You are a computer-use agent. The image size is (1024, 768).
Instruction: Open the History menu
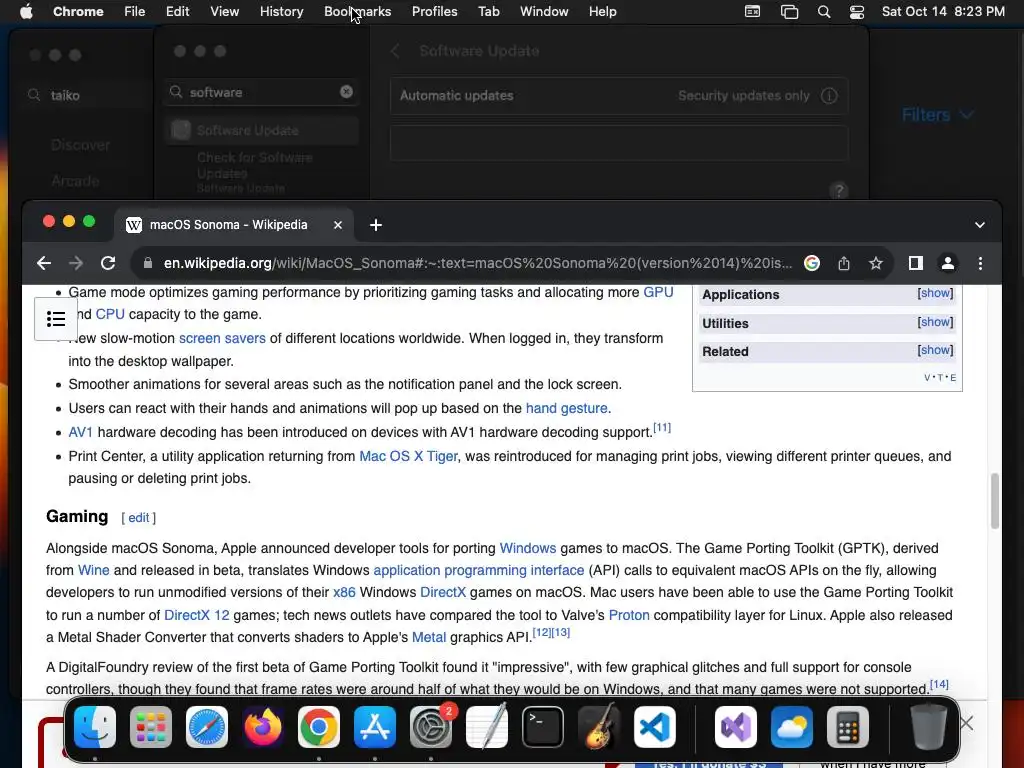pos(281,12)
